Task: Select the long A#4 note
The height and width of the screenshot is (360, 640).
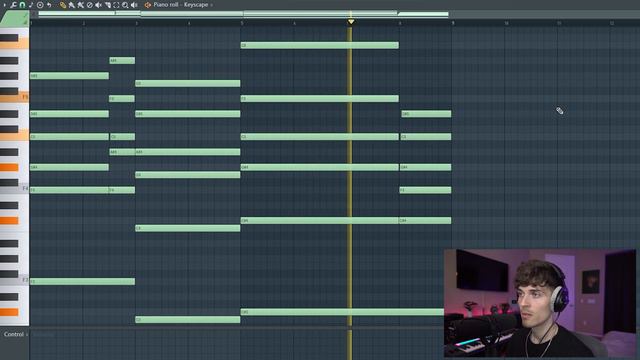Action: click(188, 152)
